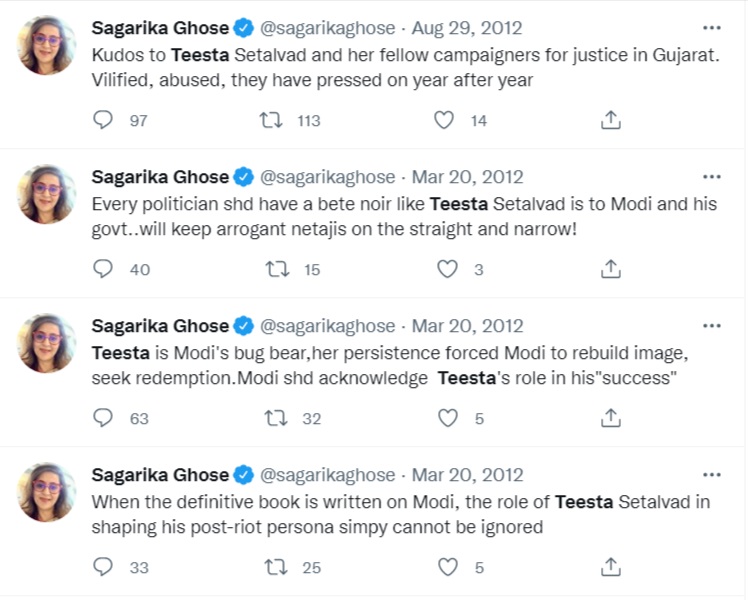The width and height of the screenshot is (748, 600).
Task: Click the avatar on the bug bear tweet
Action: tap(47, 342)
